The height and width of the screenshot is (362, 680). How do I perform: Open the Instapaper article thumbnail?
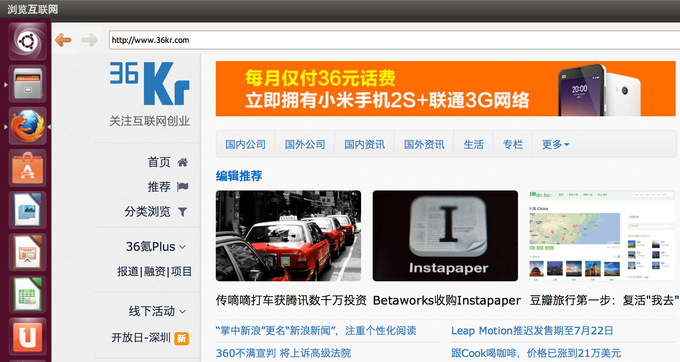[x=445, y=236]
